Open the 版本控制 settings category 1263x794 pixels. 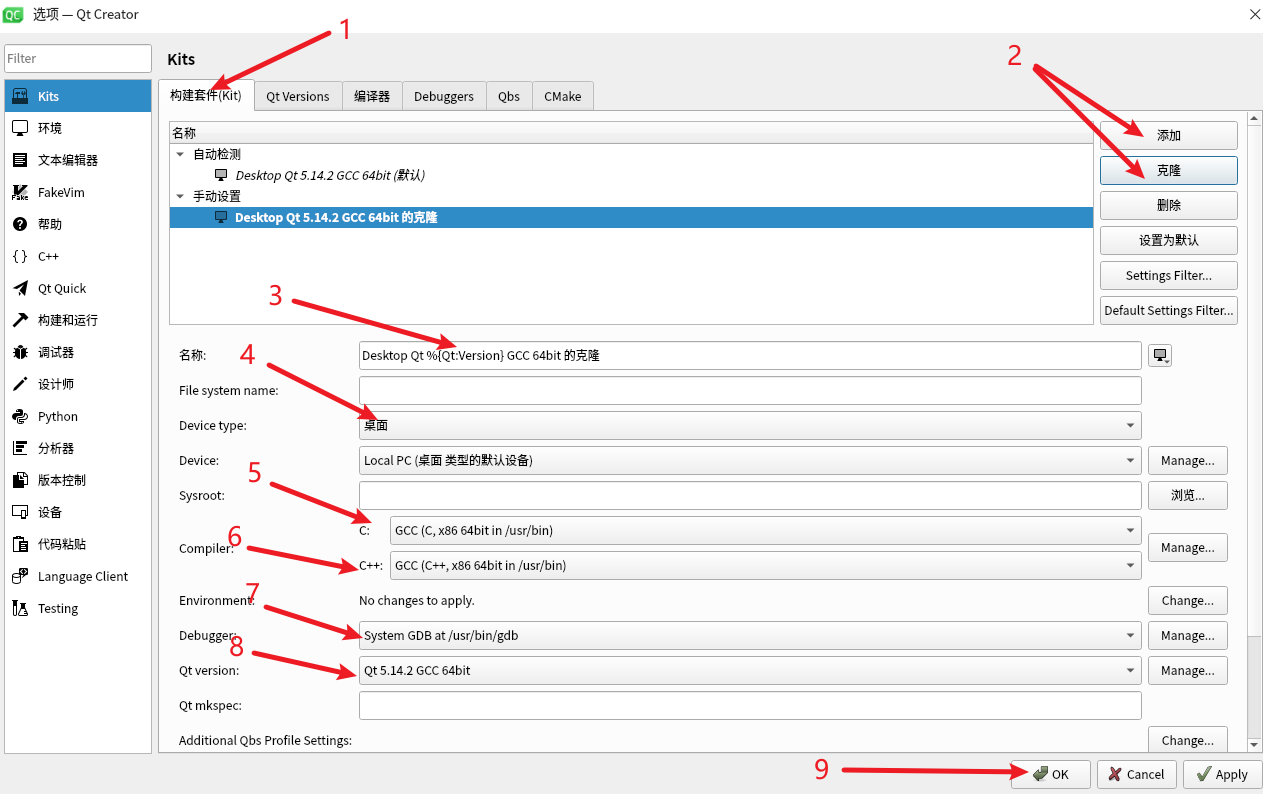tap(78, 480)
